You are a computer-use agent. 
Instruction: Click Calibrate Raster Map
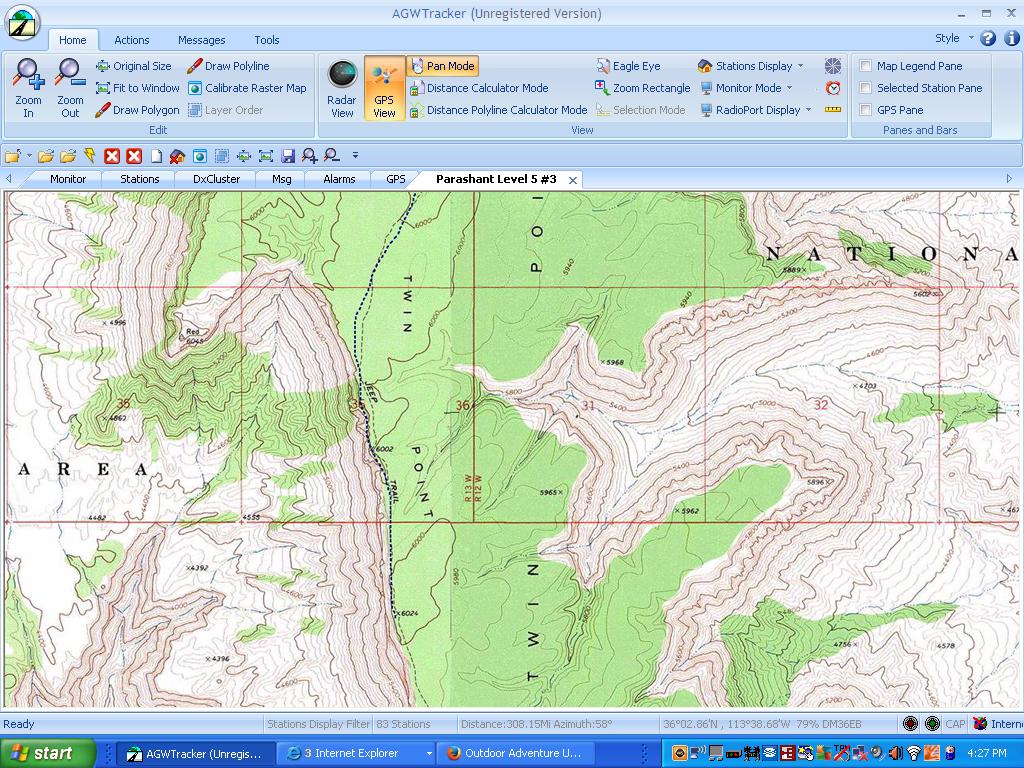point(247,88)
